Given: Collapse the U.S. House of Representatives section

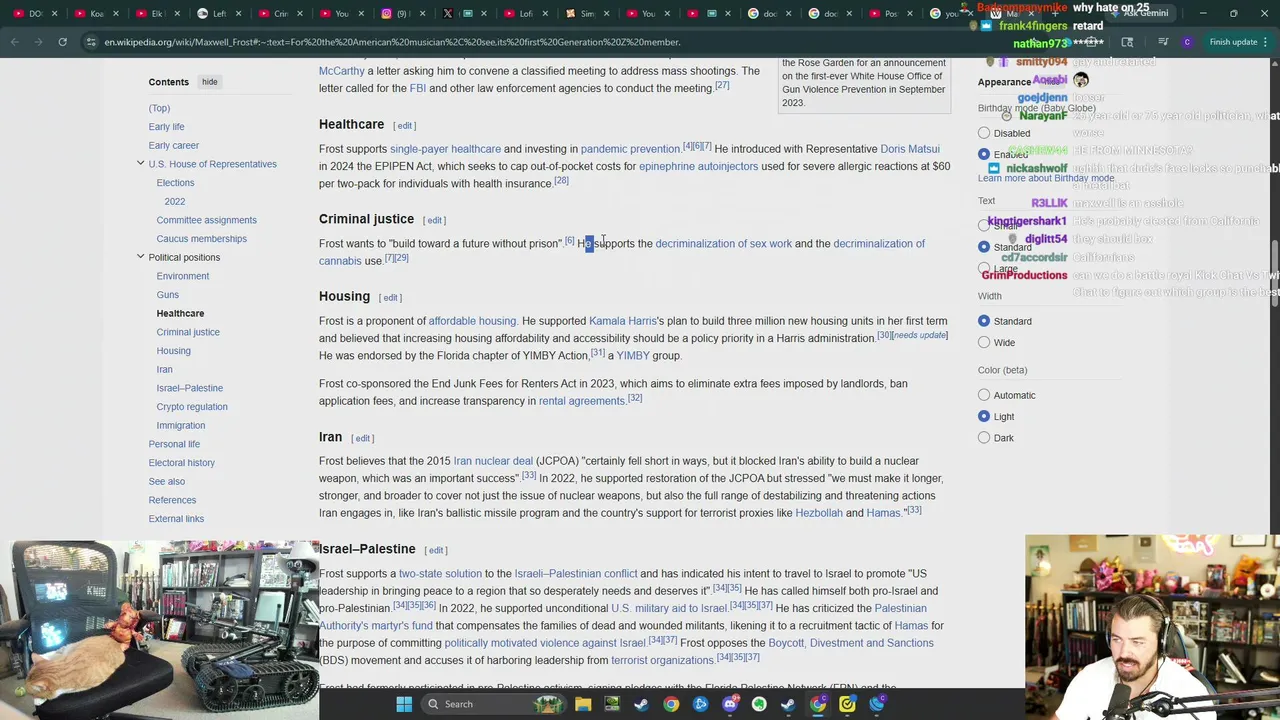Looking at the screenshot, I should click(x=140, y=163).
